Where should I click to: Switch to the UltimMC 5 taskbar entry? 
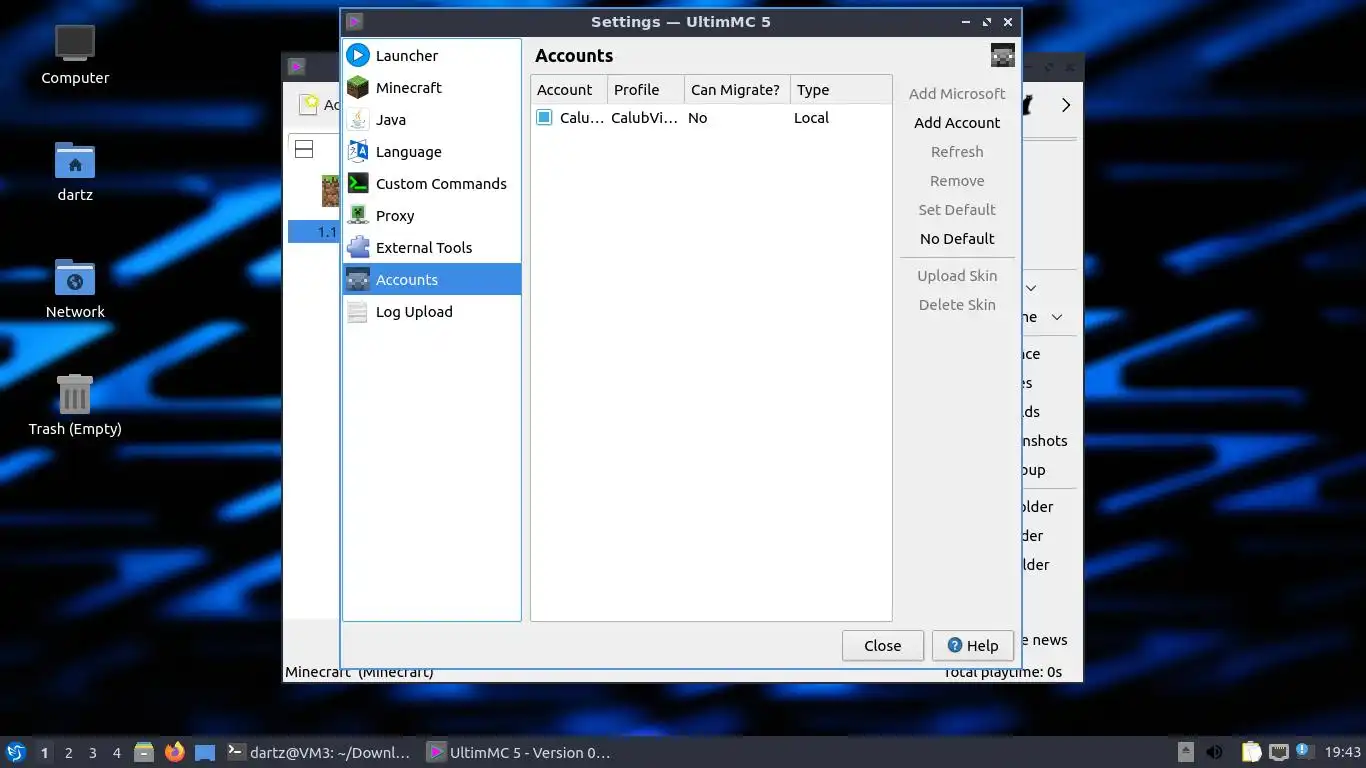(519, 753)
